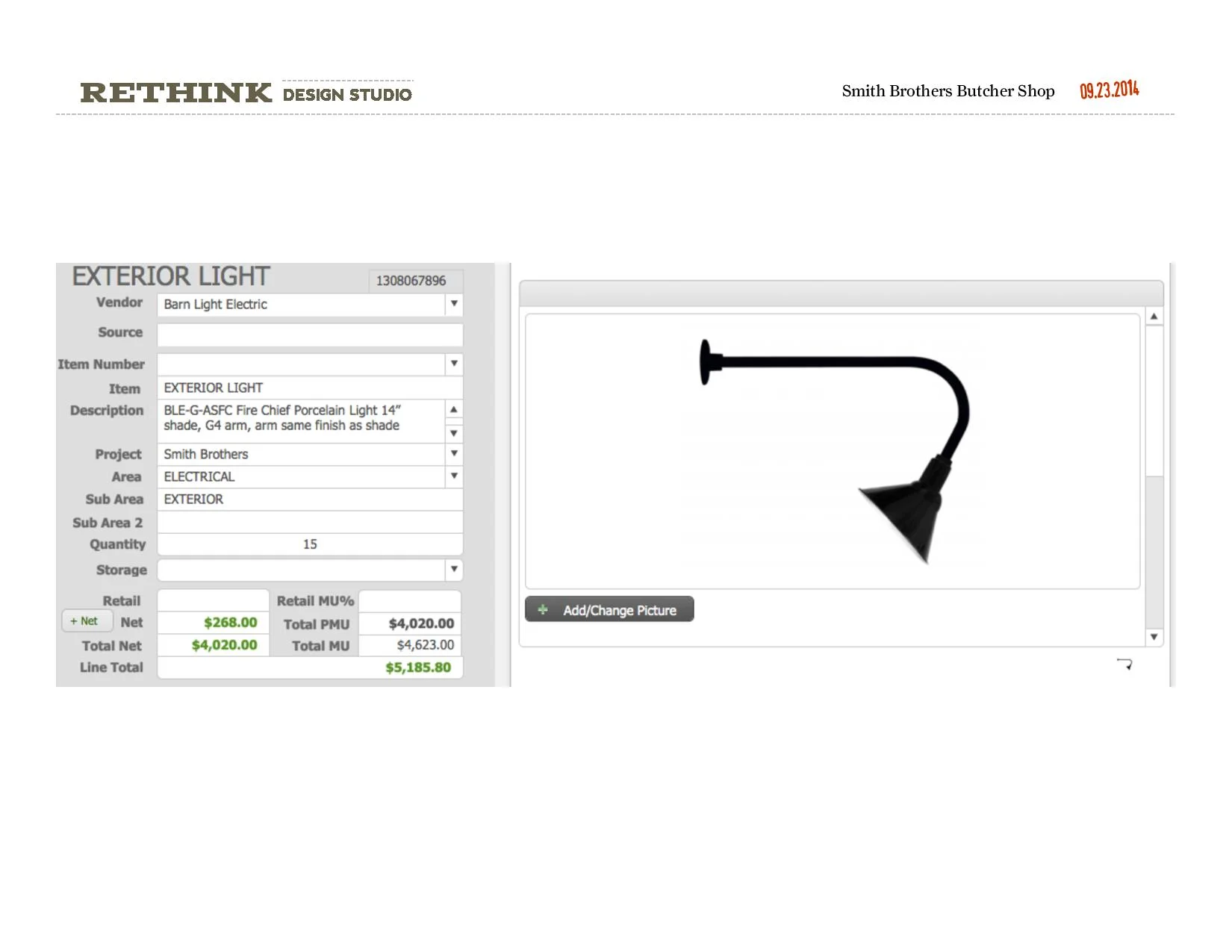
Task: Click the empty Storage field
Action: 302,570
